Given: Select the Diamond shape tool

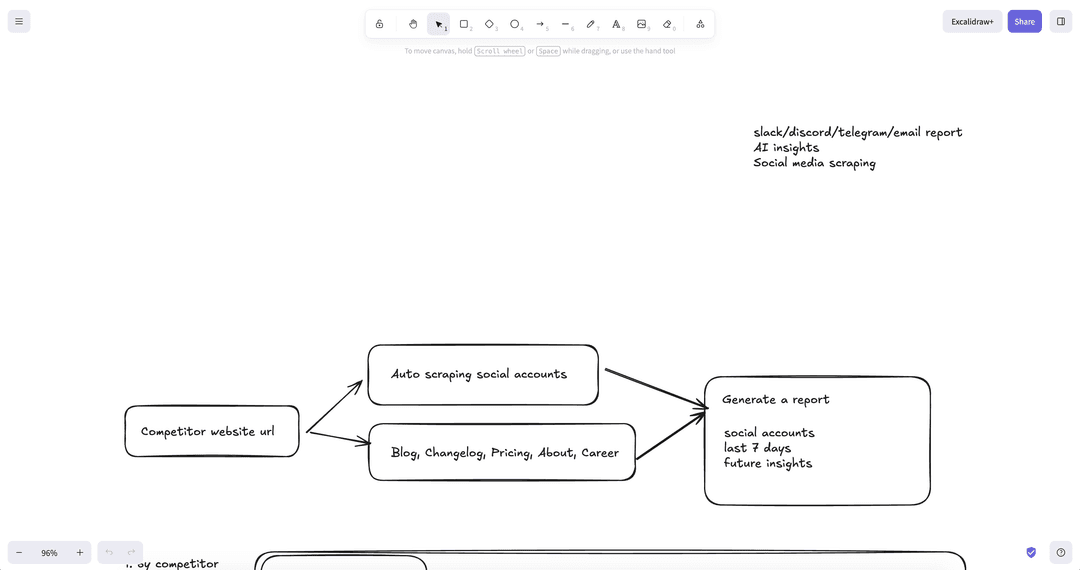Looking at the screenshot, I should pos(490,24).
